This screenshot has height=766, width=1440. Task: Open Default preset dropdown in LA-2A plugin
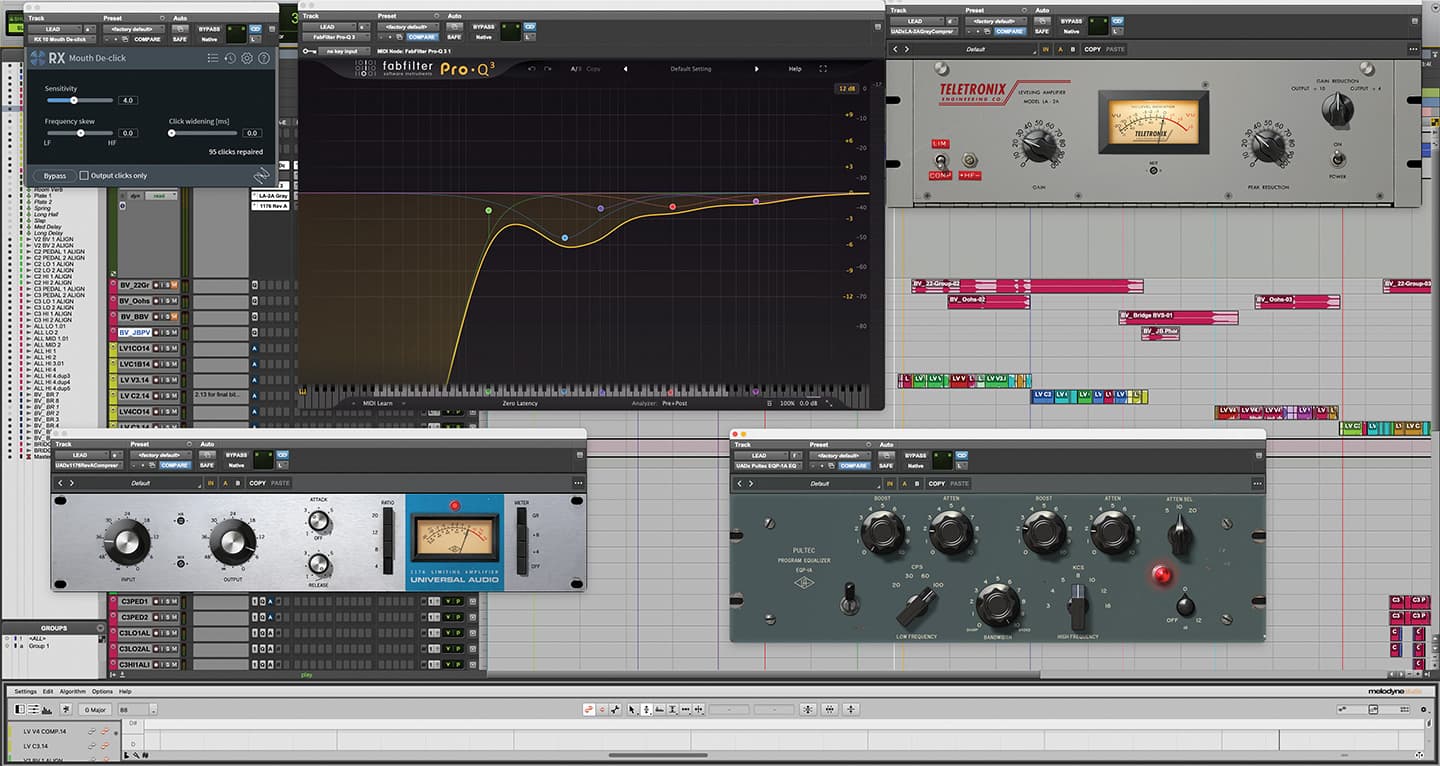click(976, 49)
